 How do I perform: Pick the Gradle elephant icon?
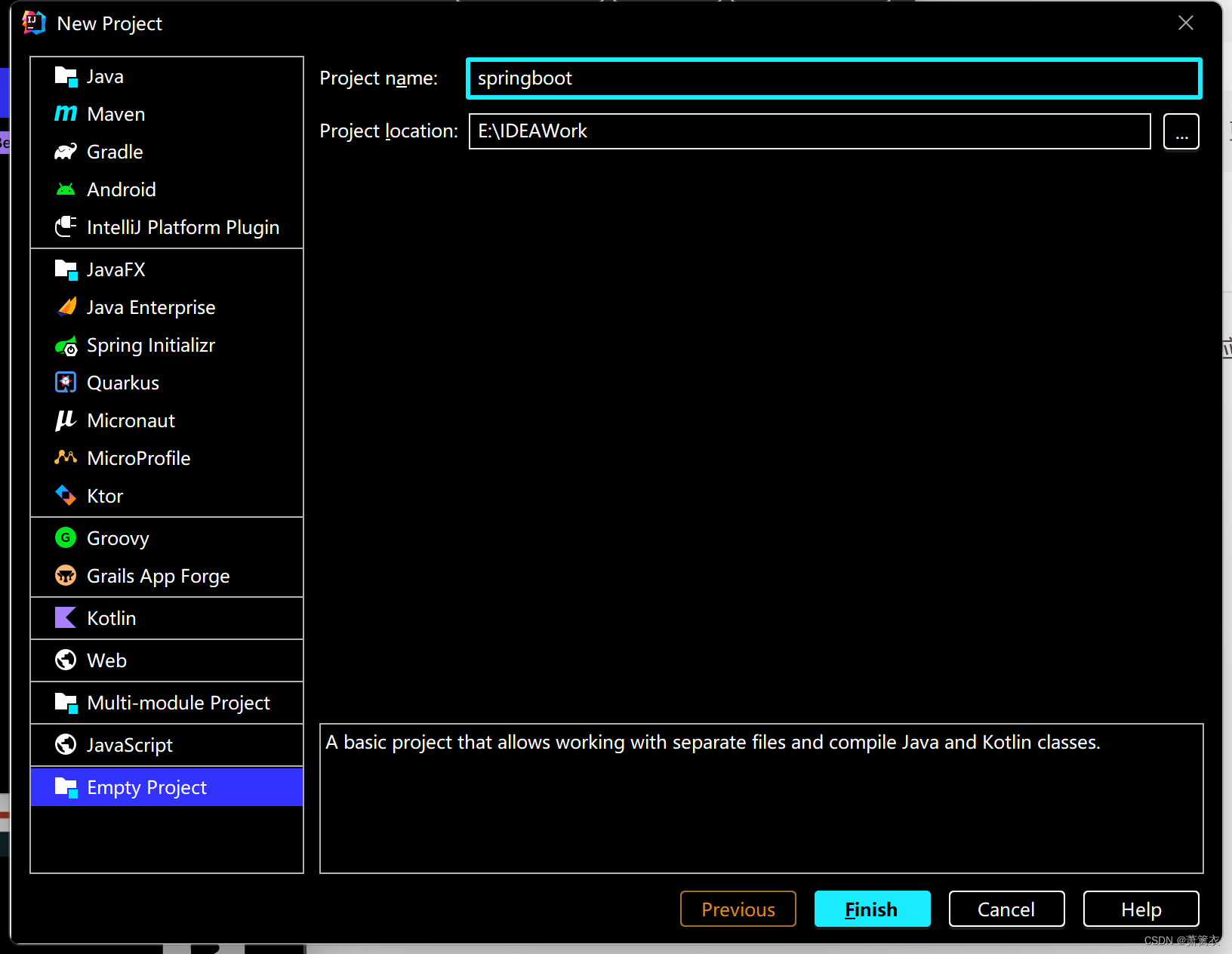pyautogui.click(x=66, y=152)
